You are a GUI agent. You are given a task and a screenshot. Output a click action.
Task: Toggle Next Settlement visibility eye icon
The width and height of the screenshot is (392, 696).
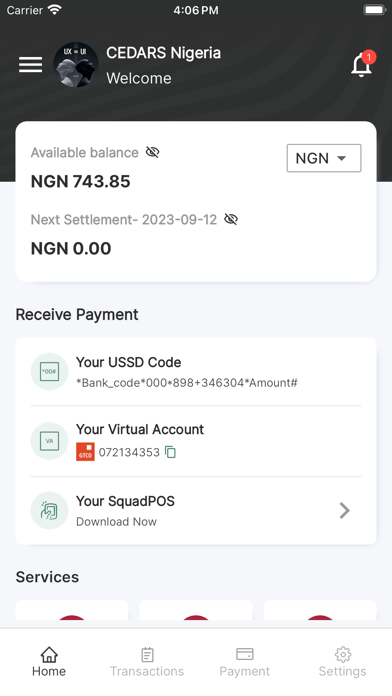[x=231, y=219]
